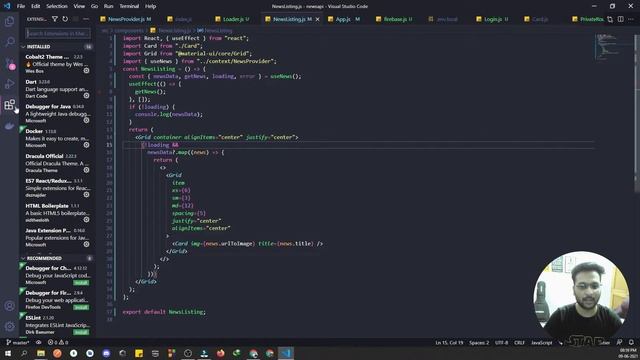
Task: Manage gear for Docker extension
Action: pyautogui.click(x=86, y=145)
